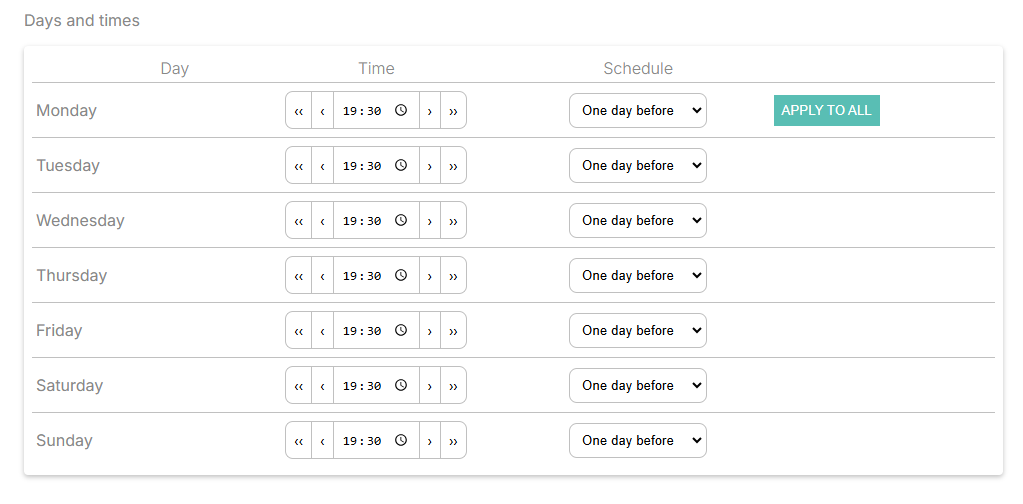Click the Sunday 19:30 time input
The width and height of the screenshot is (1023, 504).
[364, 441]
